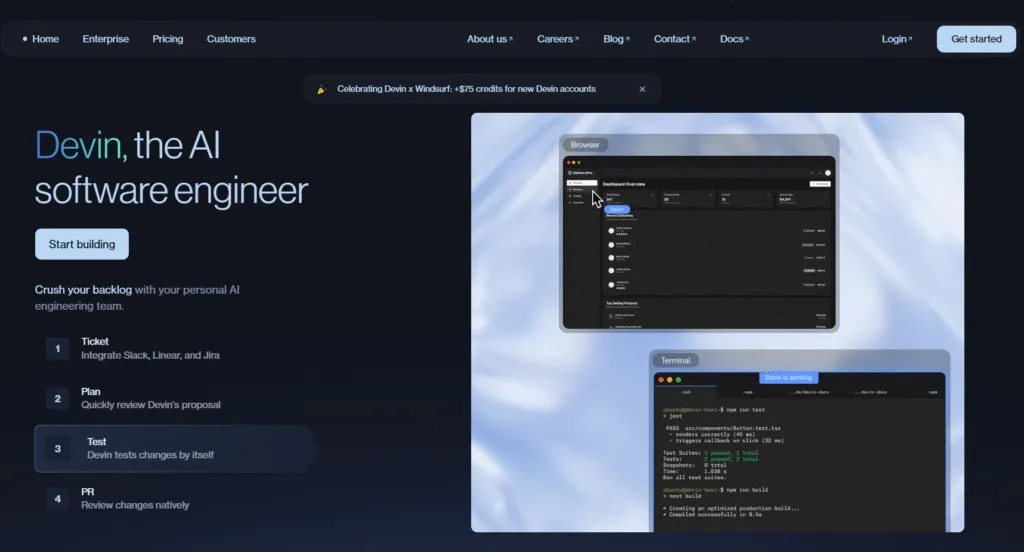
Task: Open the Blog link
Action: pyautogui.click(x=616, y=39)
